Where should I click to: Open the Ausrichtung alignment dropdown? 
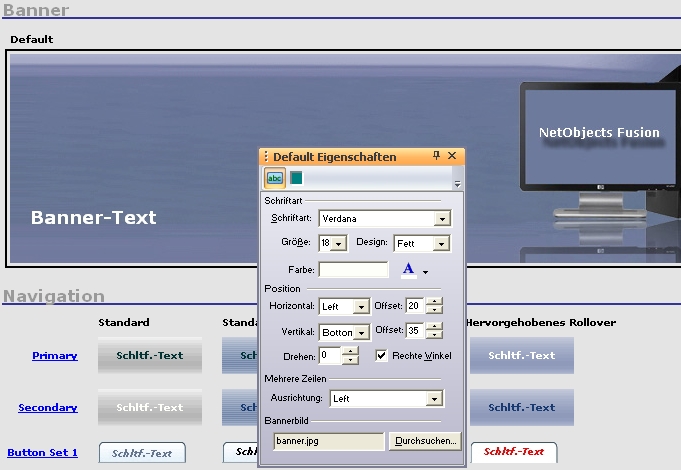[x=433, y=399]
